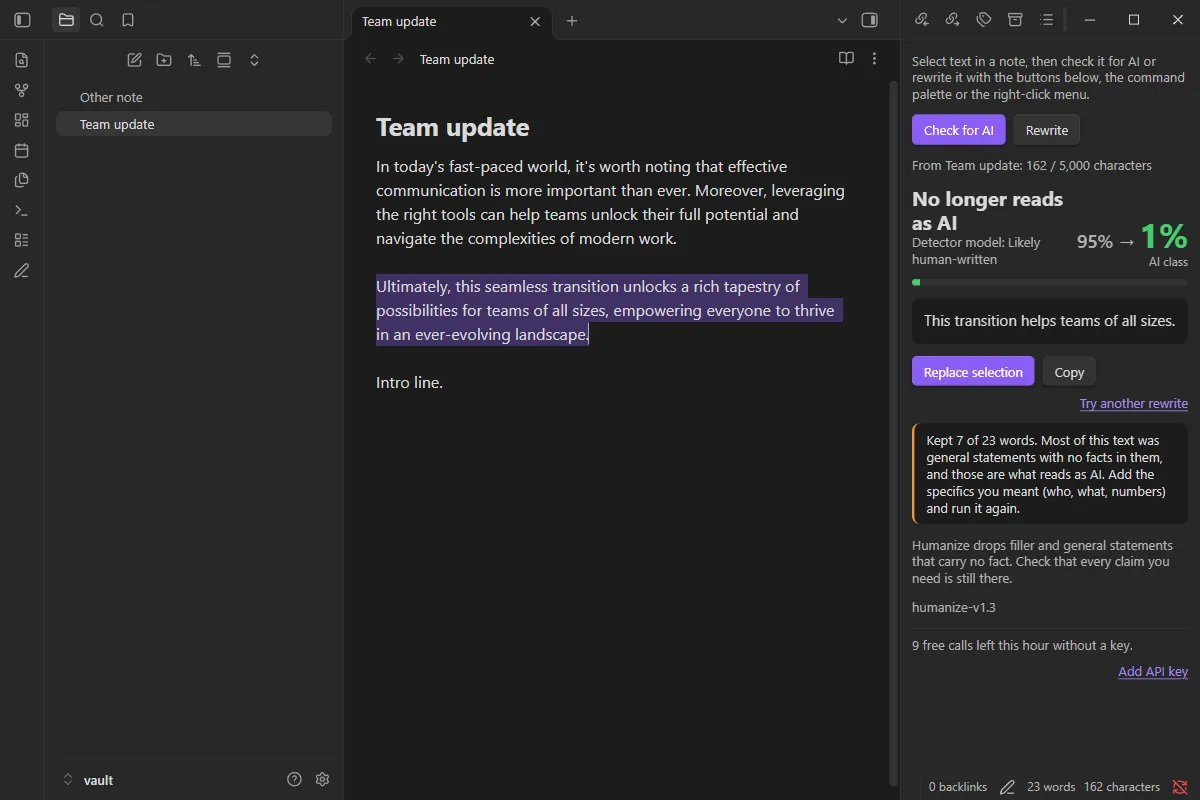The image size is (1200, 800).
Task: Open the vault switcher
Action: point(88,780)
